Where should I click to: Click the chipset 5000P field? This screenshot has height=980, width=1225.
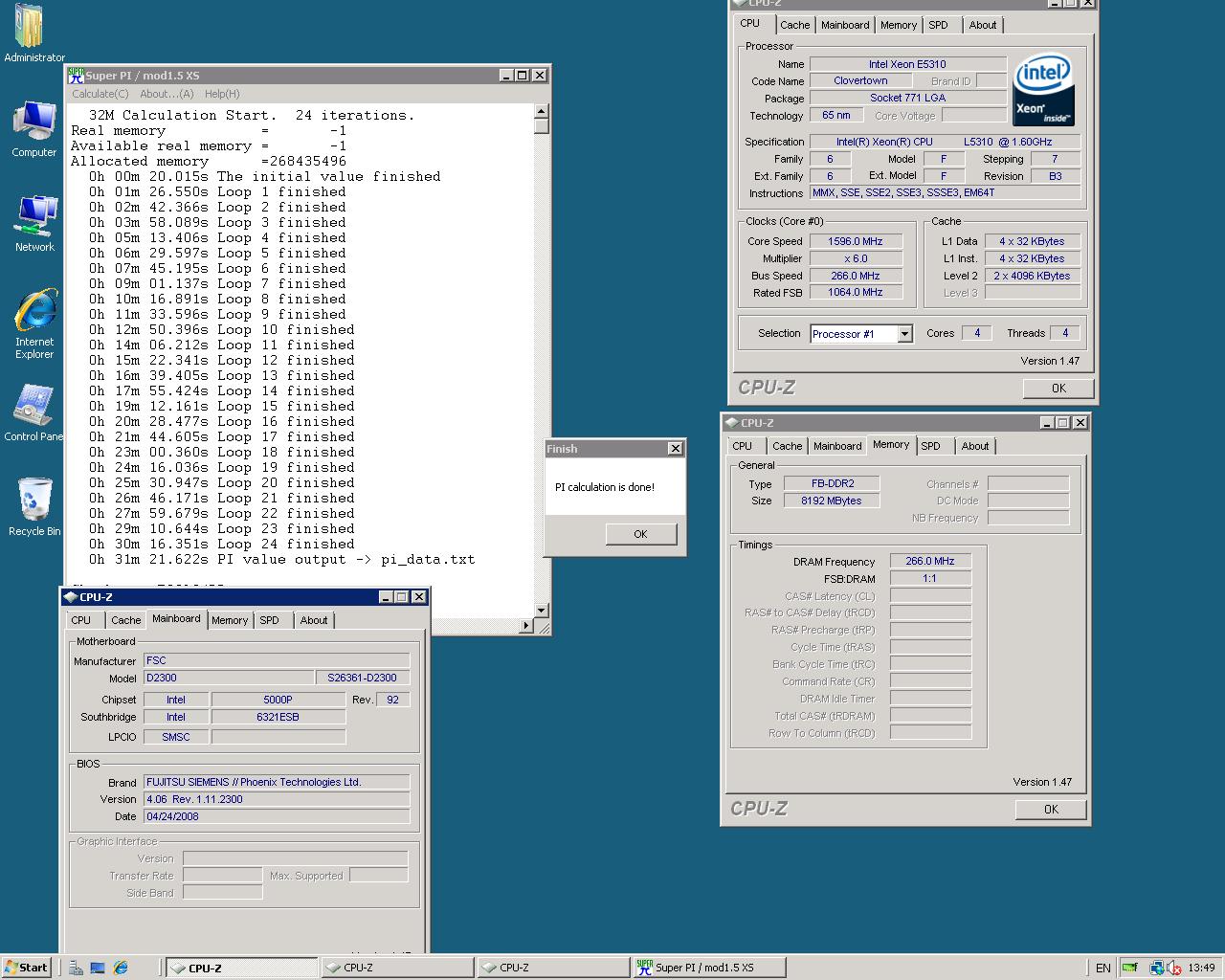pyautogui.click(x=278, y=700)
